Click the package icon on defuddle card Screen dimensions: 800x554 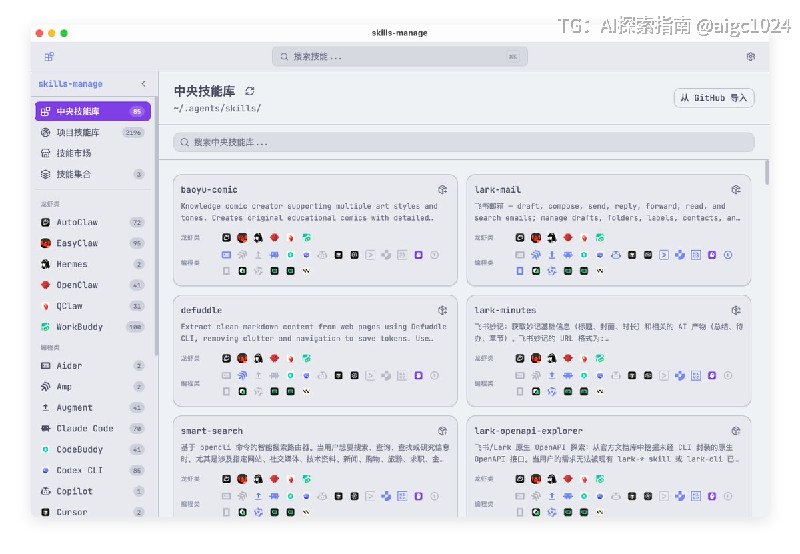[x=442, y=310]
